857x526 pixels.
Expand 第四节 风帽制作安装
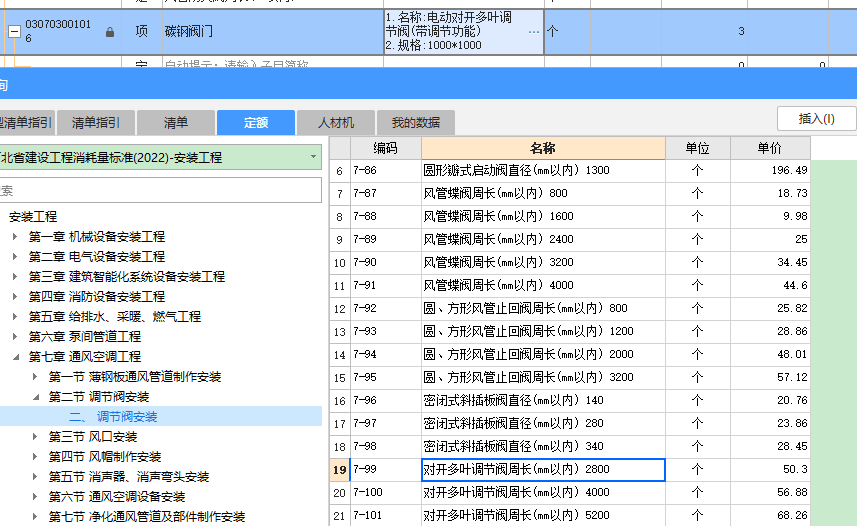35,457
